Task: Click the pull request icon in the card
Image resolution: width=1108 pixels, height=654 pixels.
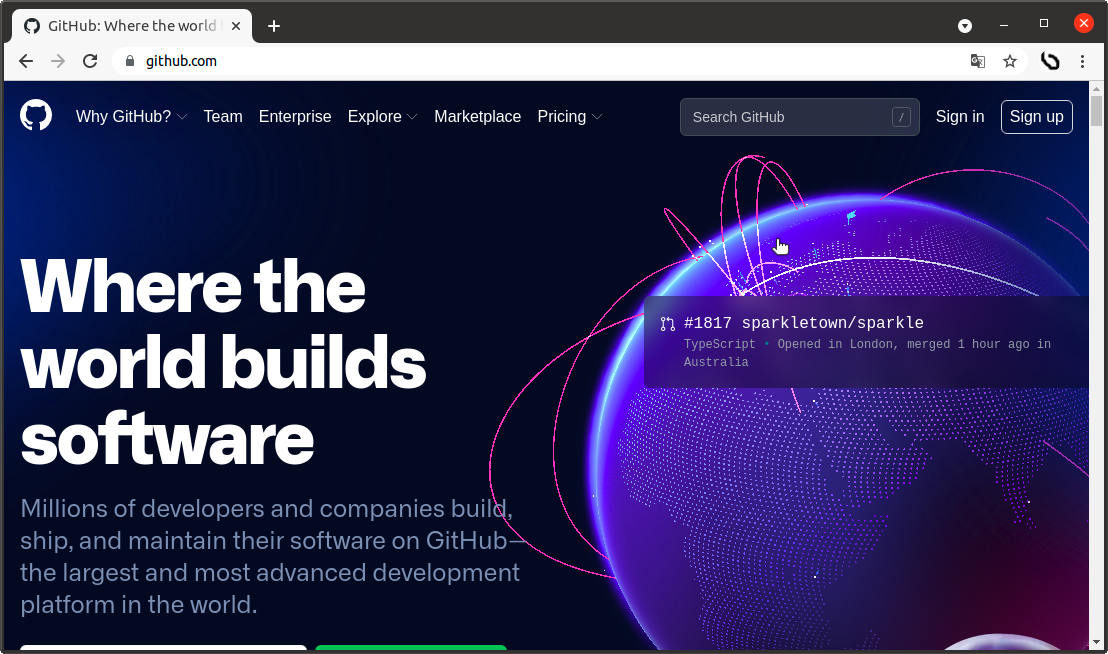Action: tap(667, 324)
